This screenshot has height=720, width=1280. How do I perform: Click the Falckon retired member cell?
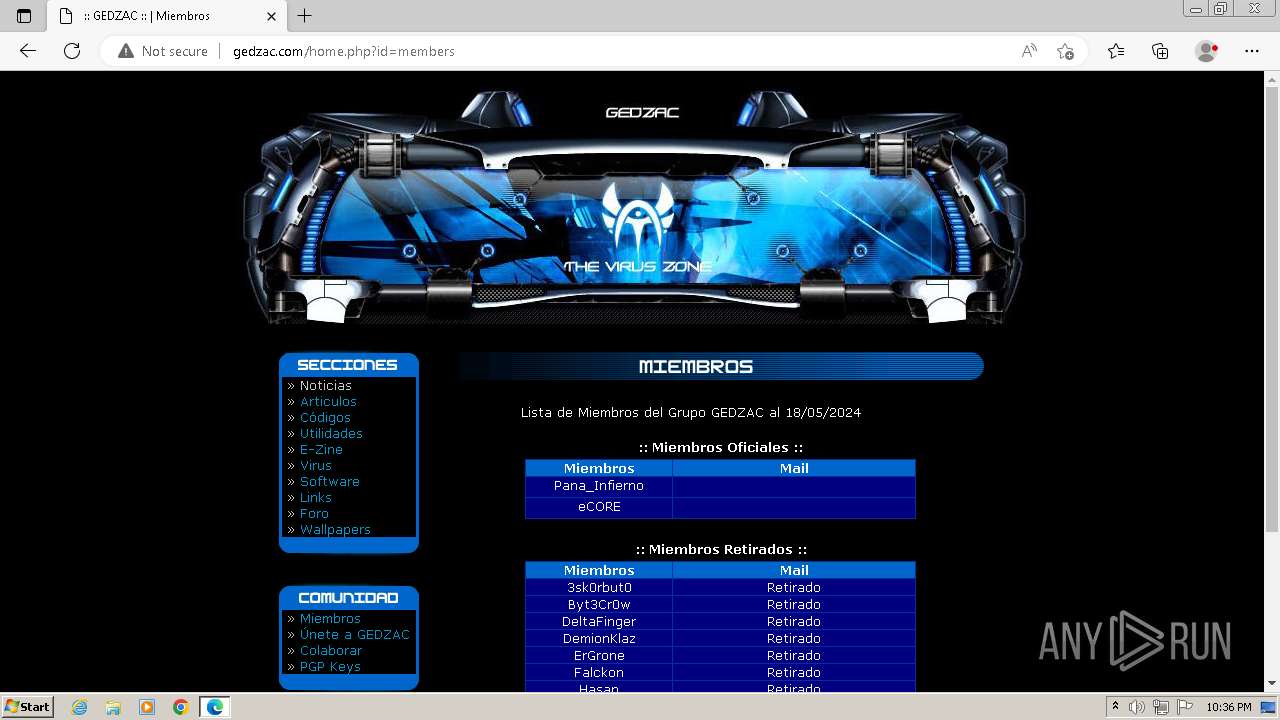coord(598,673)
